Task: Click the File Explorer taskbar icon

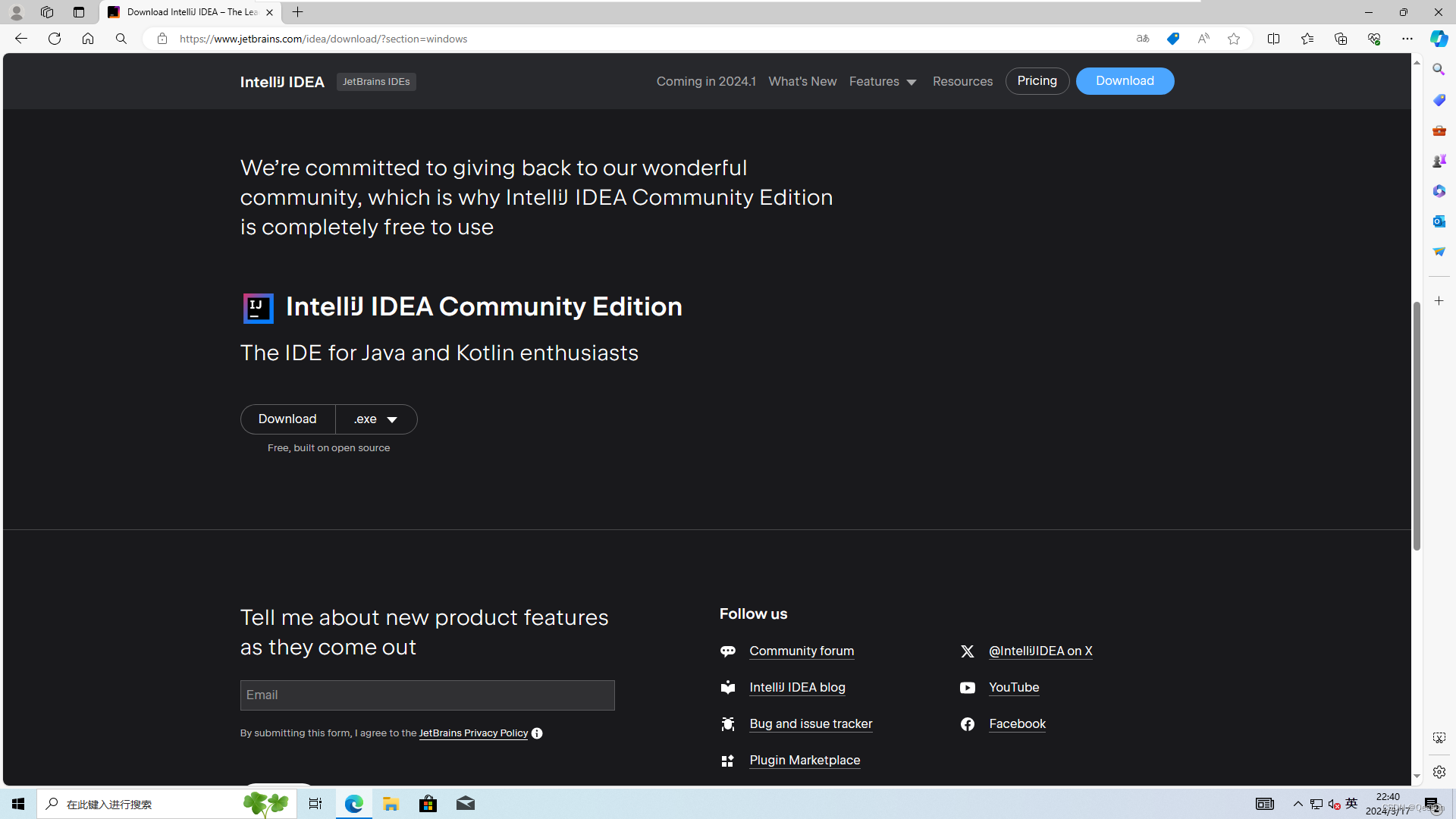Action: tap(391, 803)
